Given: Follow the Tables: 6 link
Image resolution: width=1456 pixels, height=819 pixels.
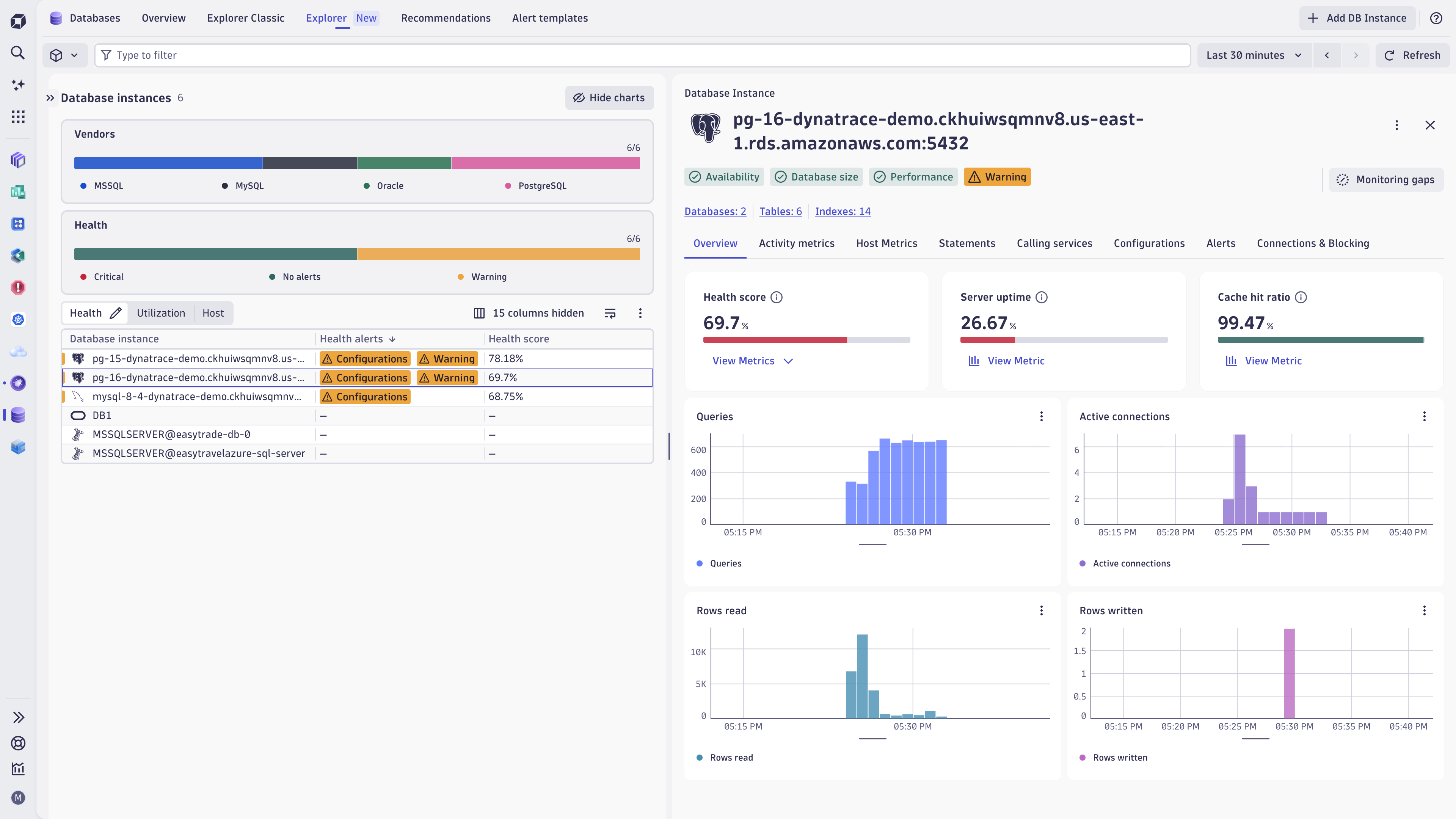Looking at the screenshot, I should pos(781,212).
